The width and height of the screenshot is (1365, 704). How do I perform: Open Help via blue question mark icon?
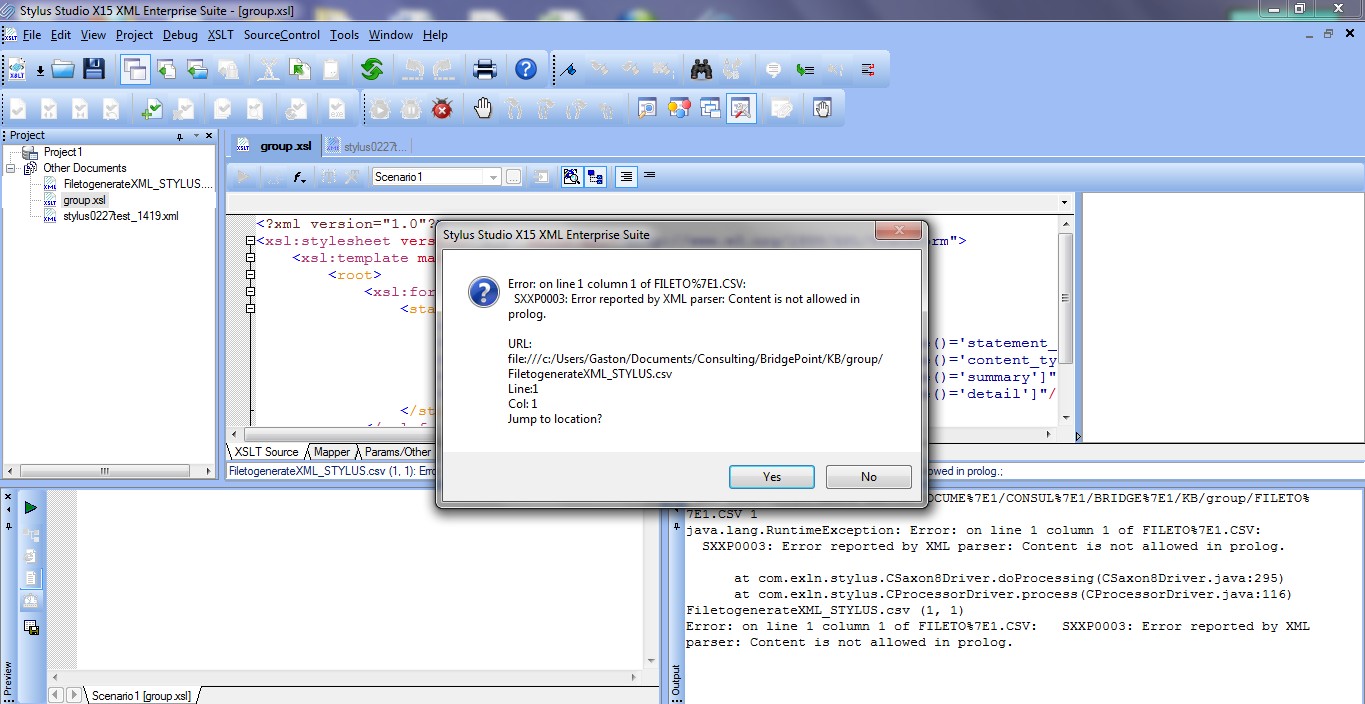(x=526, y=69)
